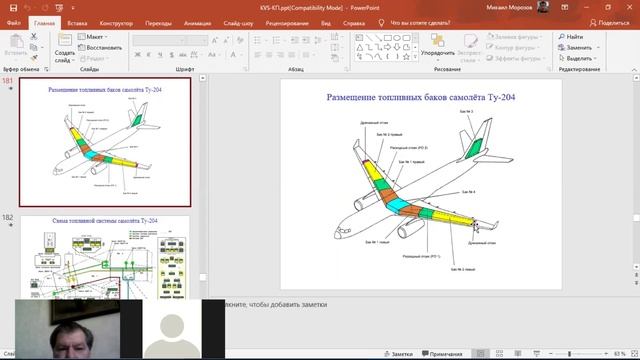The image size is (640, 360).
Task: Toggle strikethrough (abc) formatting
Action: 183,54
